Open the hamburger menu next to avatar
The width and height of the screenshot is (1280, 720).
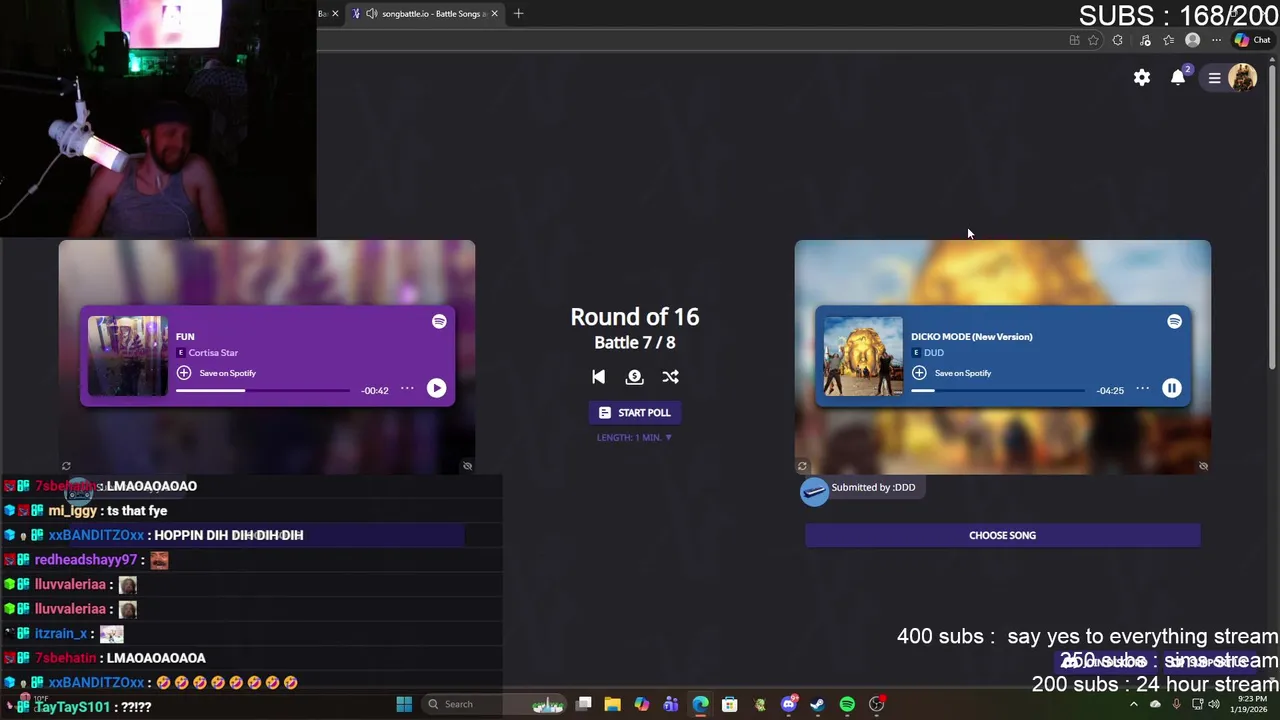(1214, 78)
